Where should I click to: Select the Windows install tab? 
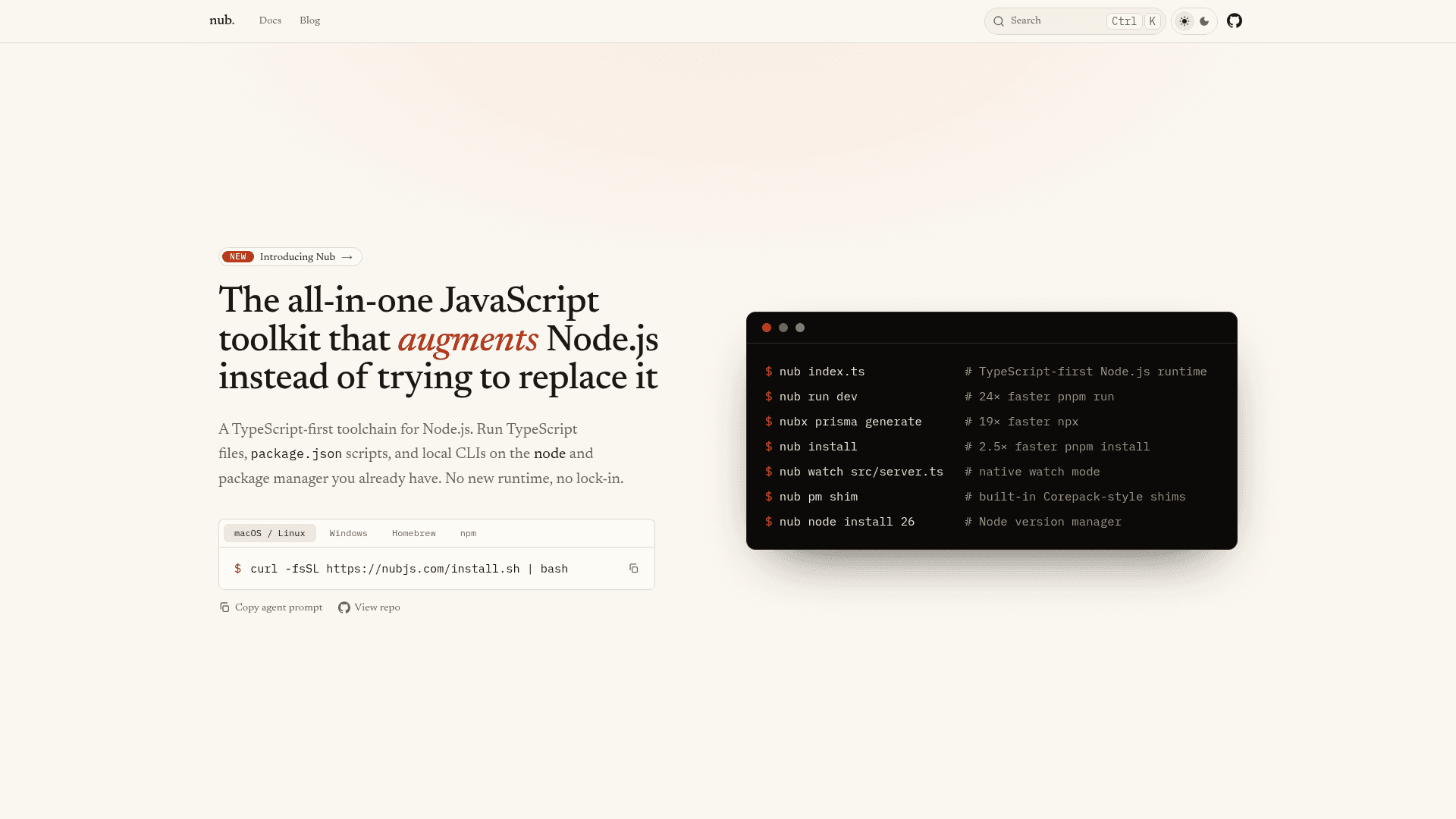pyautogui.click(x=349, y=533)
